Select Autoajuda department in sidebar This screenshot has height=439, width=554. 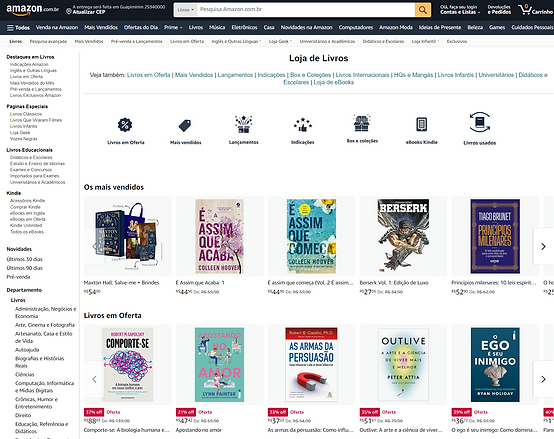point(27,350)
